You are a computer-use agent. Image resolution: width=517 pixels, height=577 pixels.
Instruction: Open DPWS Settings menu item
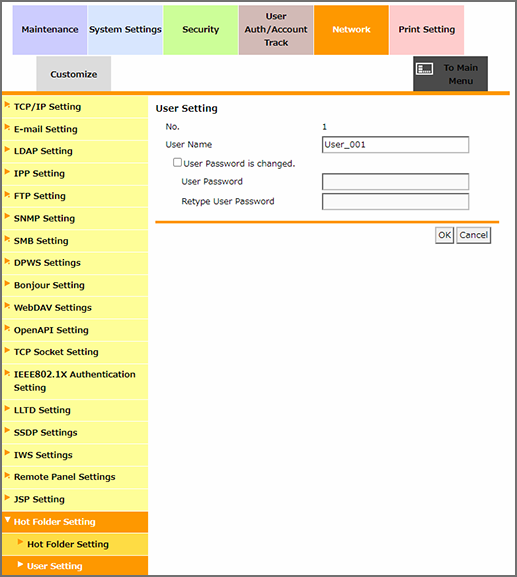pos(75,263)
